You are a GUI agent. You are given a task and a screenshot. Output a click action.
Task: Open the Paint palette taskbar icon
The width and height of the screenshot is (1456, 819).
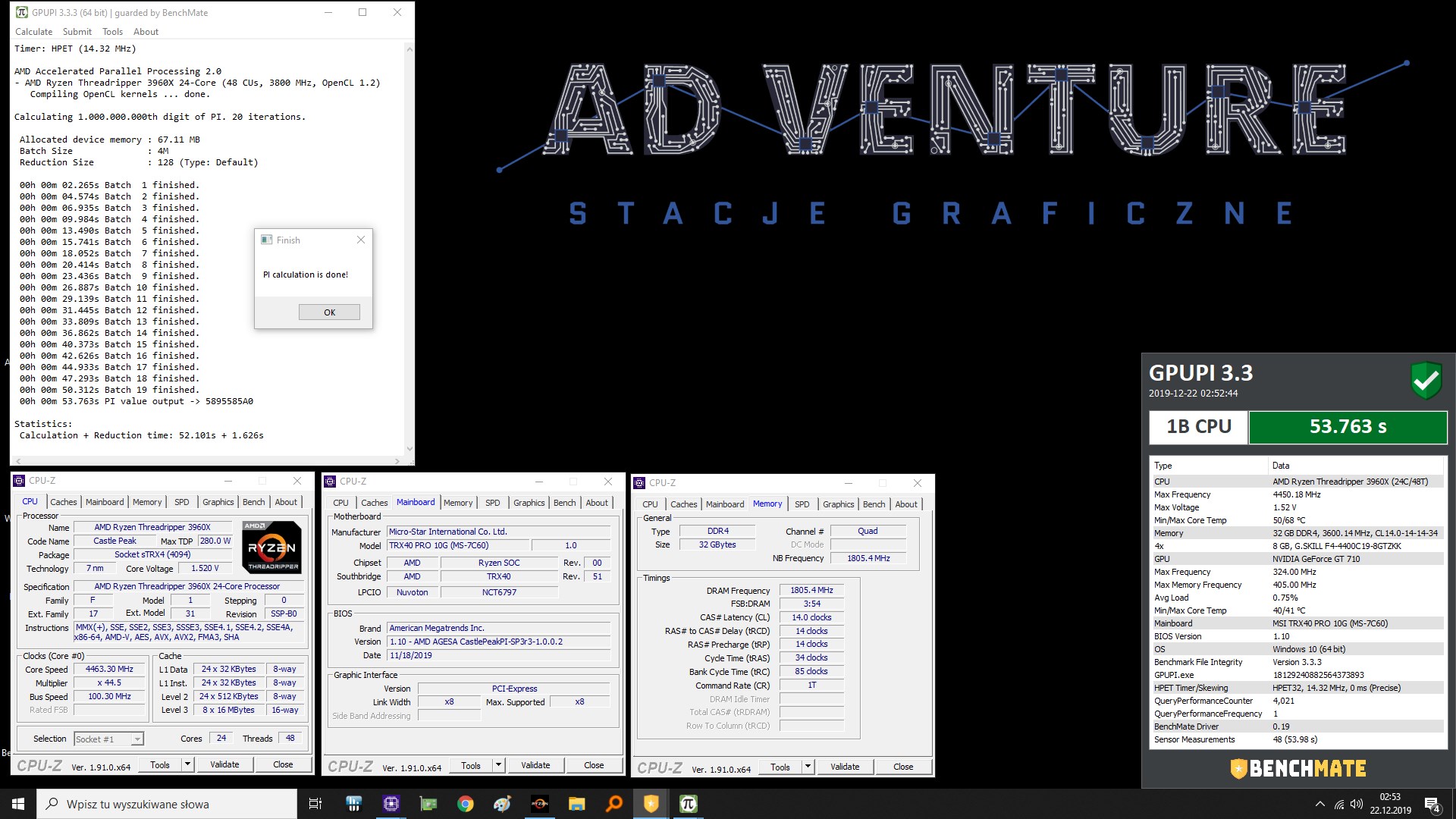pos(503,804)
